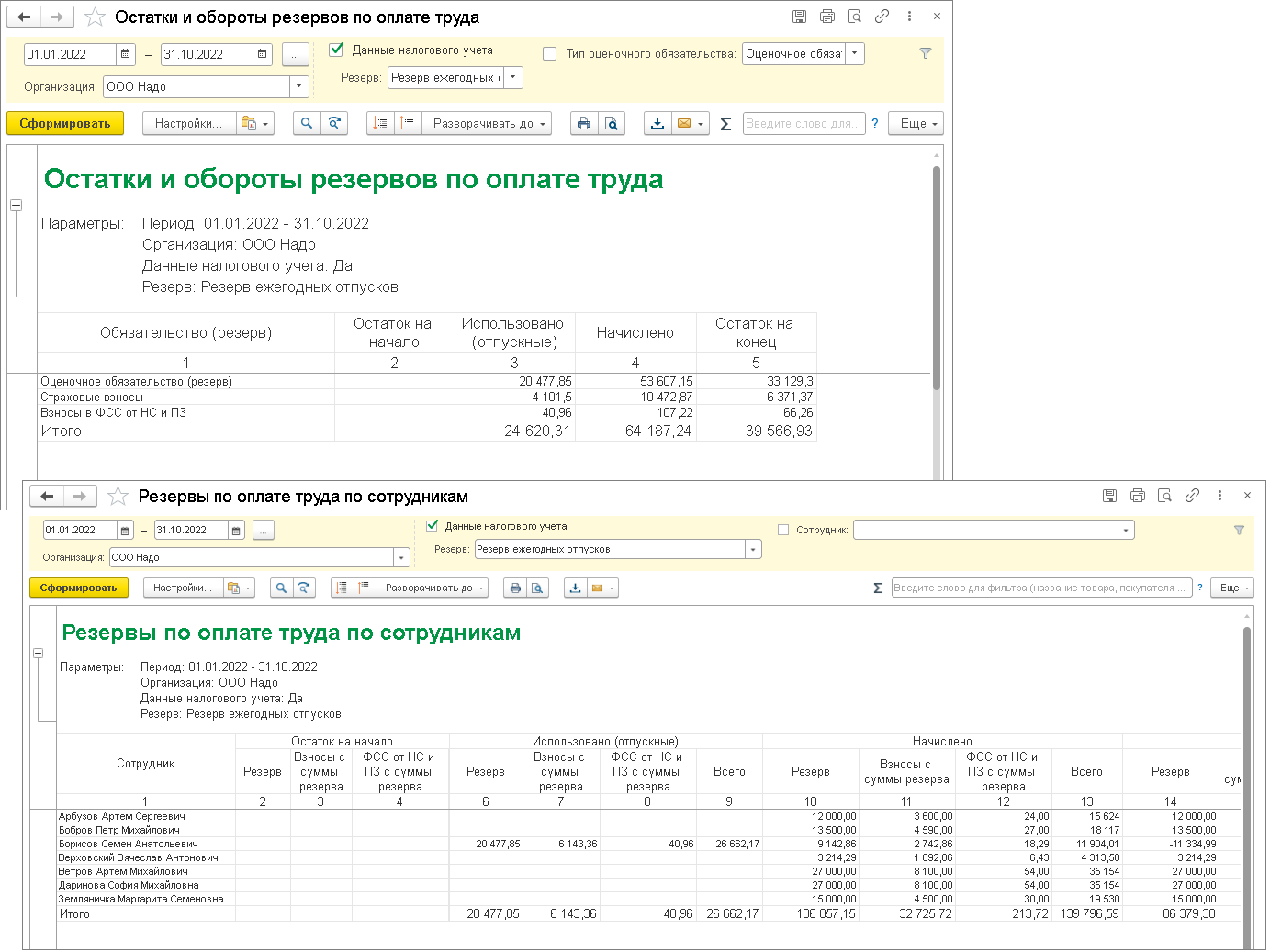The width and height of the screenshot is (1270, 952).
Task: Click 'Сформировать' button in lower window
Action: point(79,588)
